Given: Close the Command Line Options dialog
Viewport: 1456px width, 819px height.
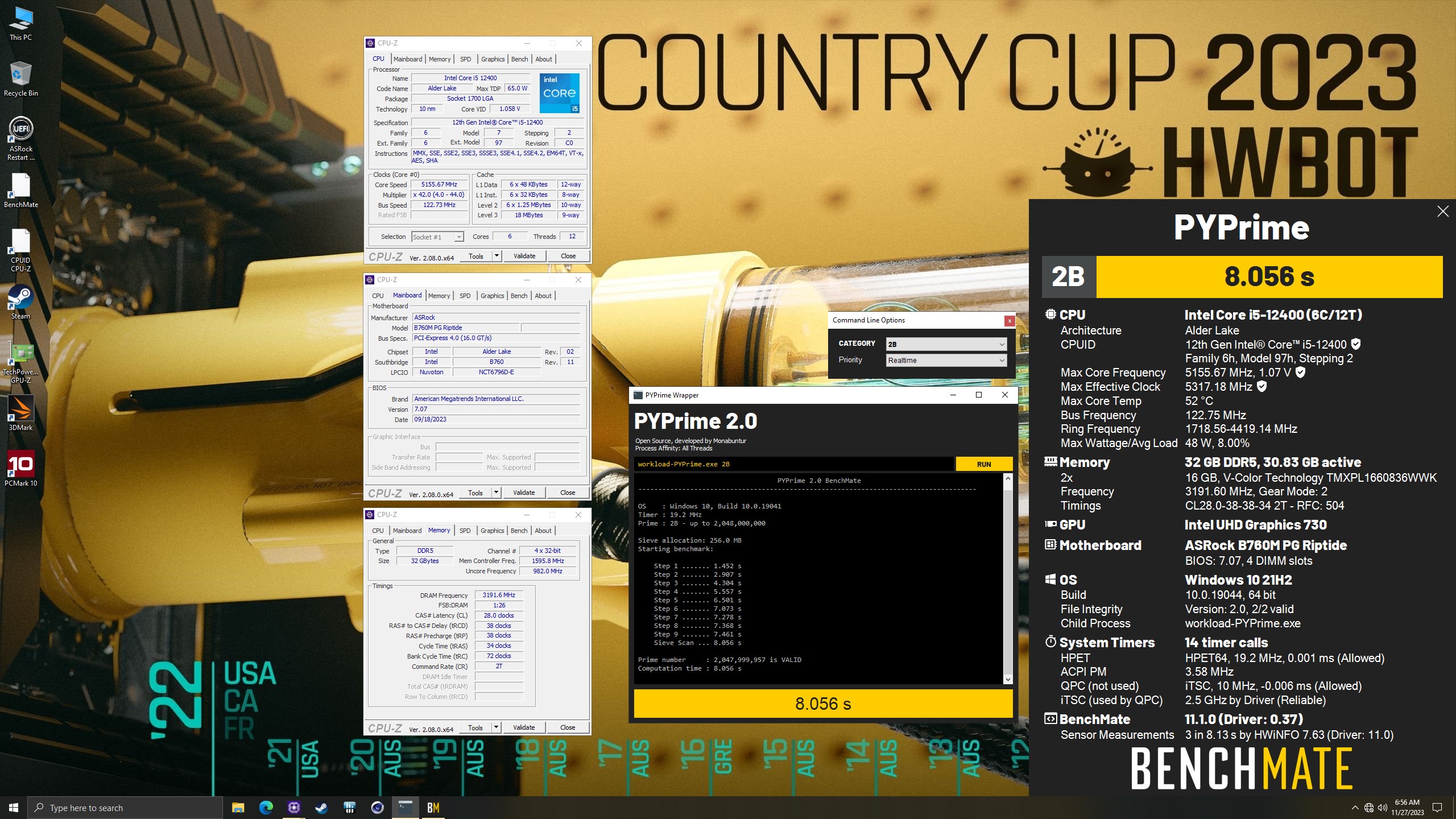Looking at the screenshot, I should coord(1010,321).
